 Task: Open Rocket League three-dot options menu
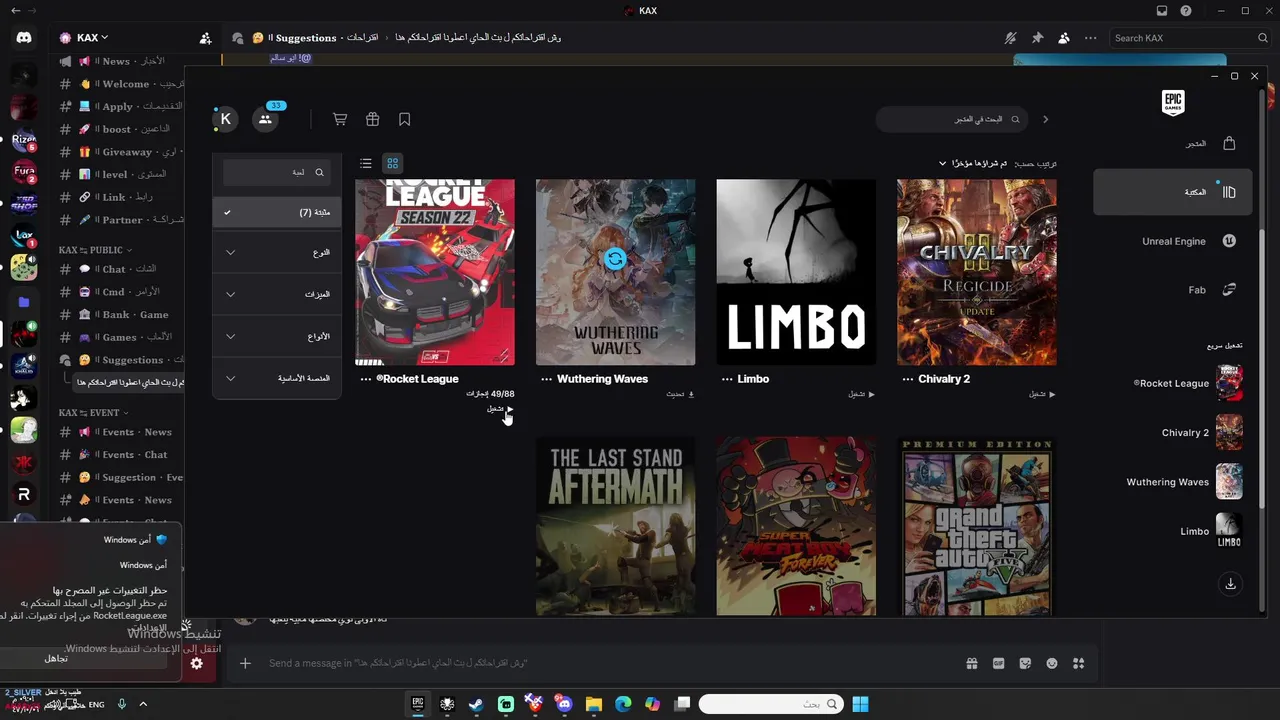366,379
